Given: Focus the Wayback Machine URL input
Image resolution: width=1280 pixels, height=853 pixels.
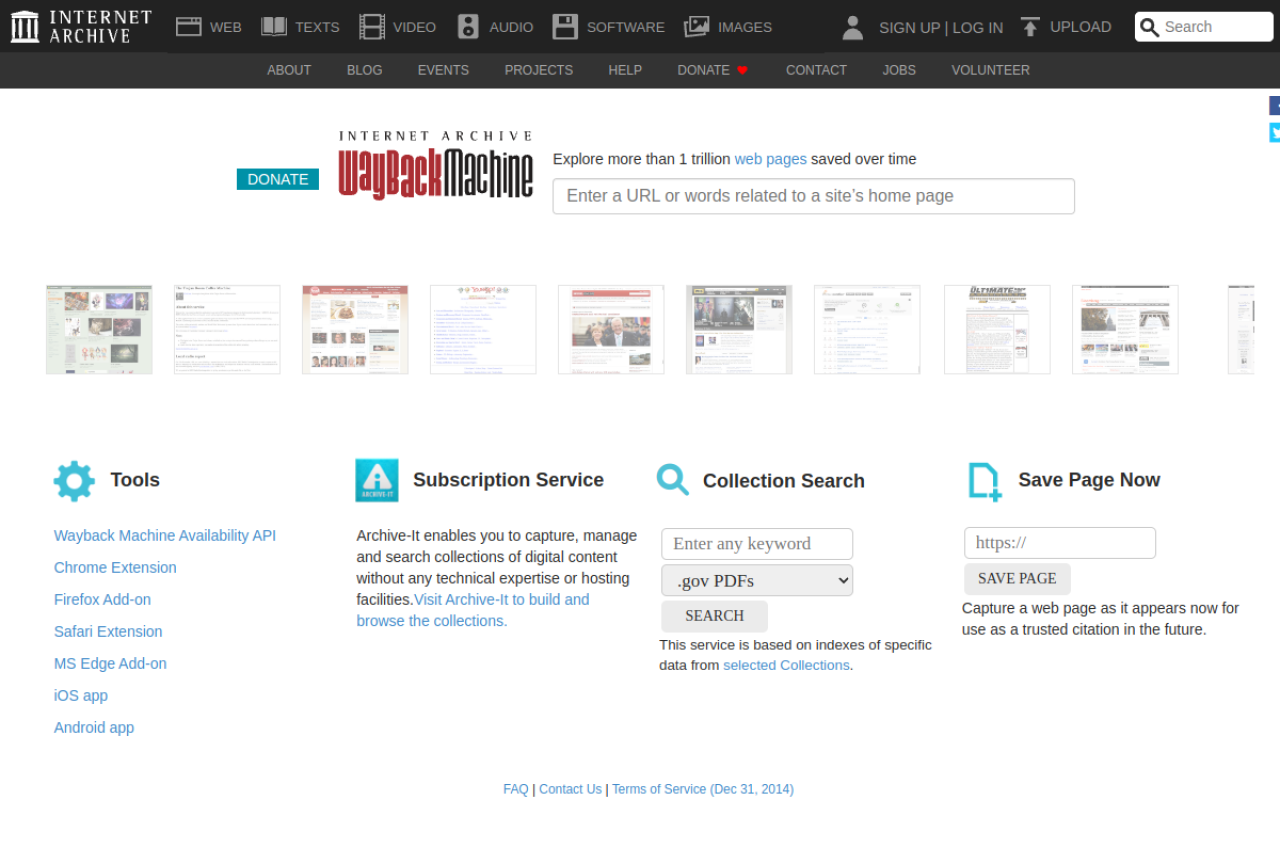Looking at the screenshot, I should [814, 196].
